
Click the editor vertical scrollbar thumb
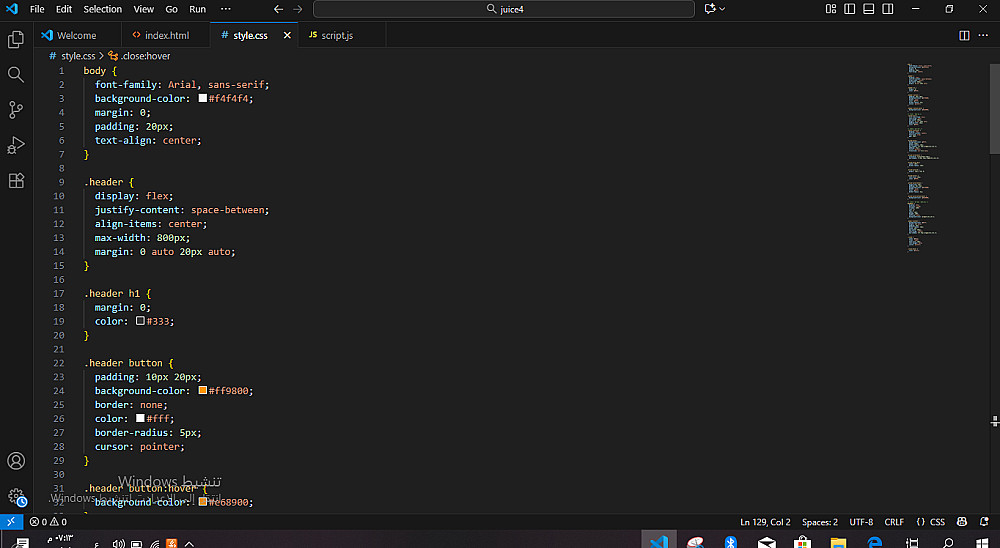coord(995,108)
